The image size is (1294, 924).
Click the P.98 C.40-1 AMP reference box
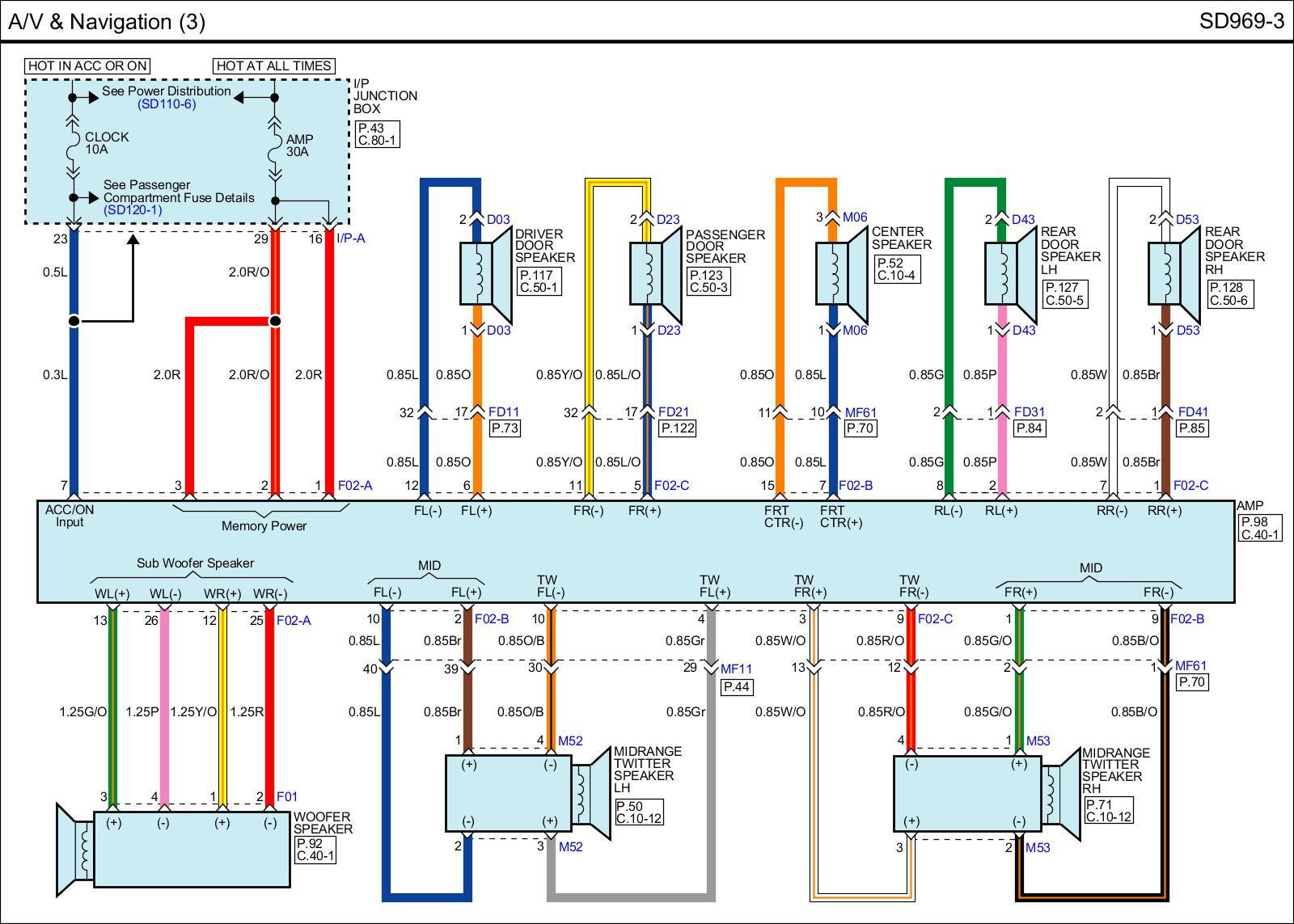[1260, 529]
